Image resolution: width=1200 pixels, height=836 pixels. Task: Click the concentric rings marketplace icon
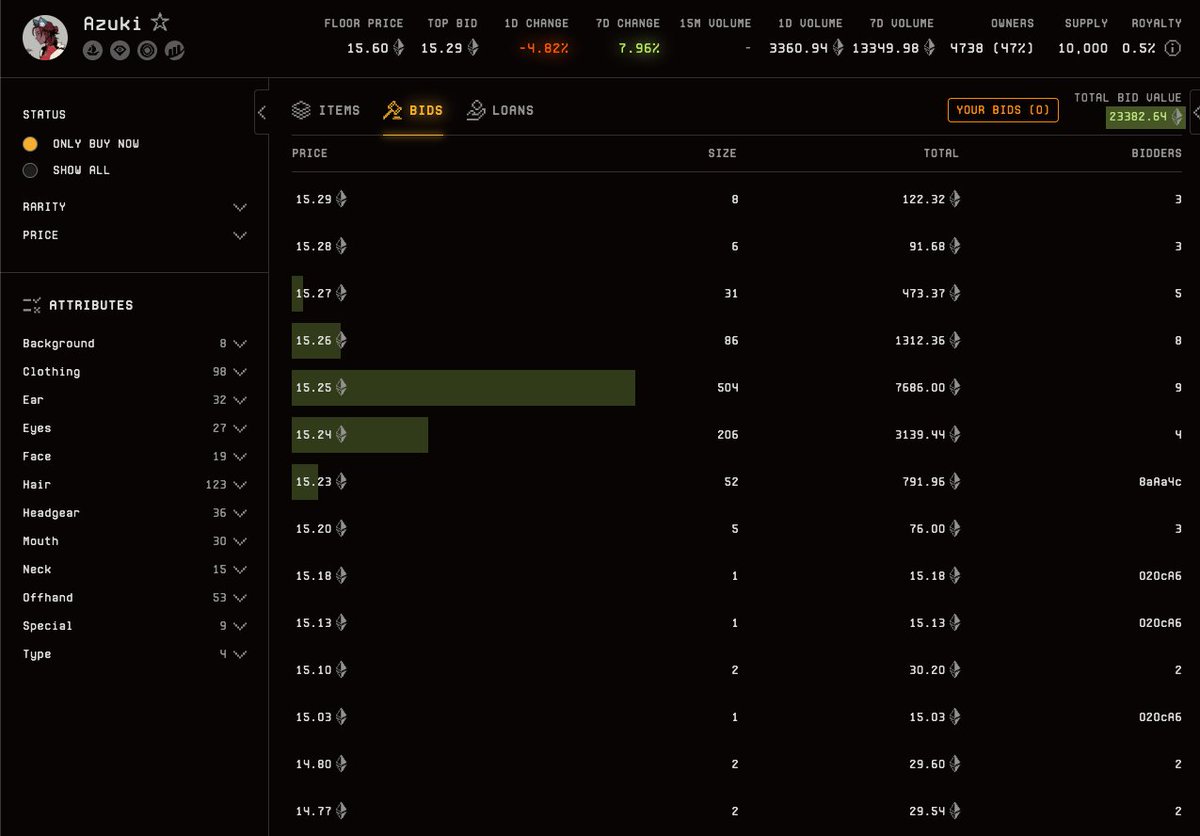(x=147, y=50)
